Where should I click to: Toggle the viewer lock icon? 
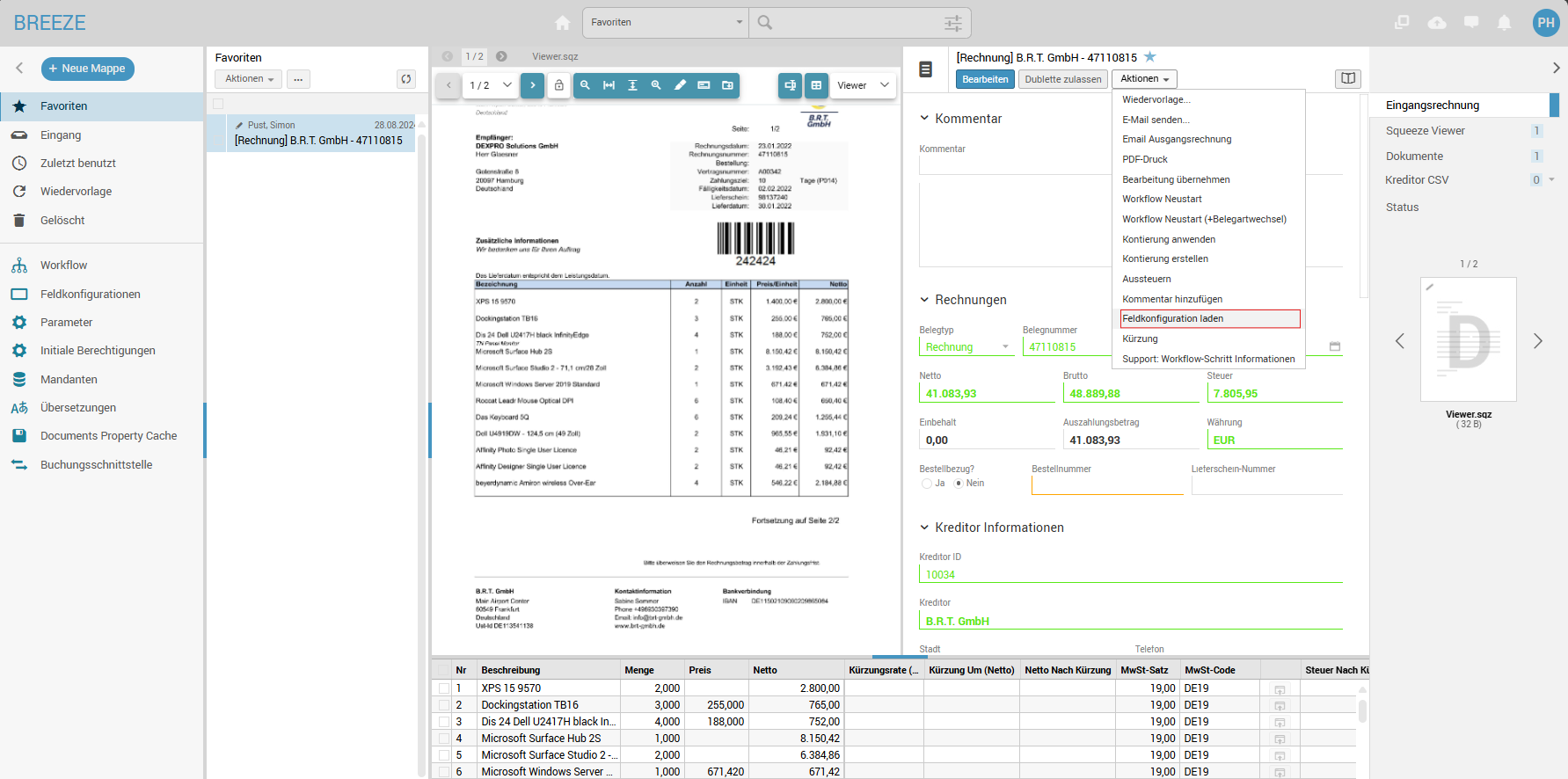558,85
